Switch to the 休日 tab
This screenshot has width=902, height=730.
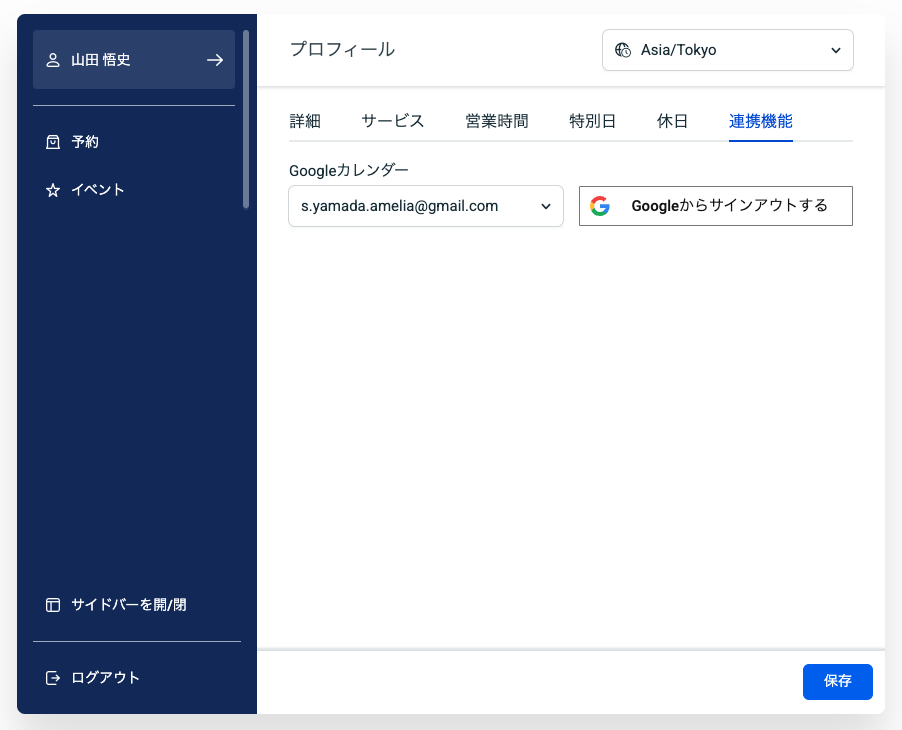click(673, 121)
